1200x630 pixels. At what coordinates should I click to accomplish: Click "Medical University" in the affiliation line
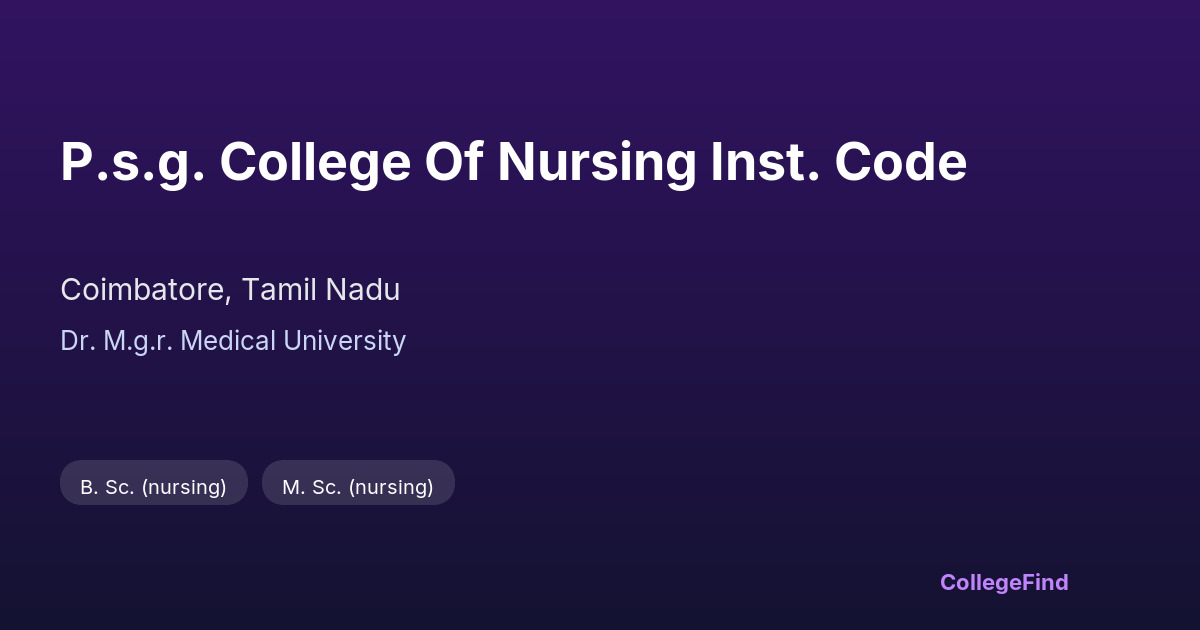point(294,341)
